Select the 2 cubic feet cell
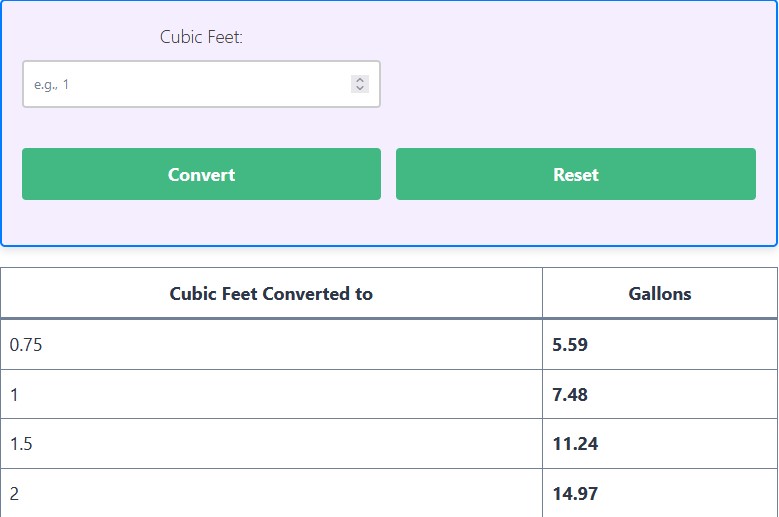This screenshot has width=779, height=517. (271, 493)
